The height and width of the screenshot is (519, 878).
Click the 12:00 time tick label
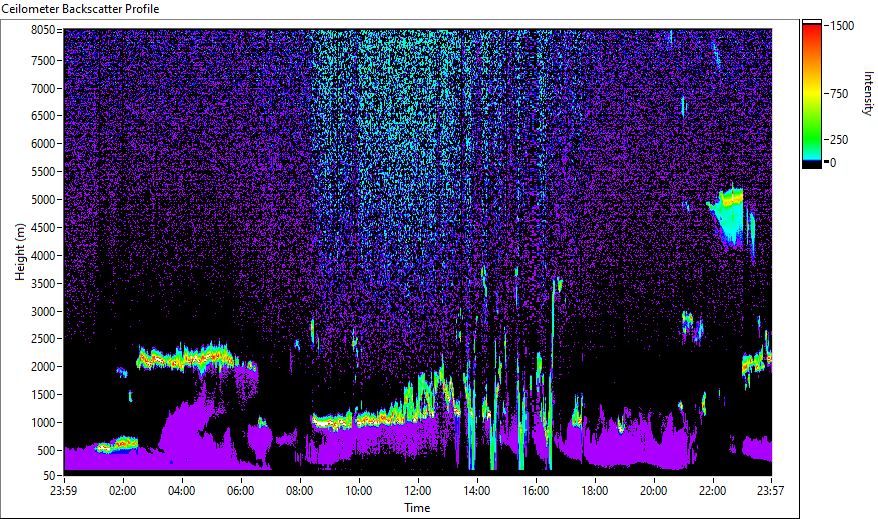418,491
